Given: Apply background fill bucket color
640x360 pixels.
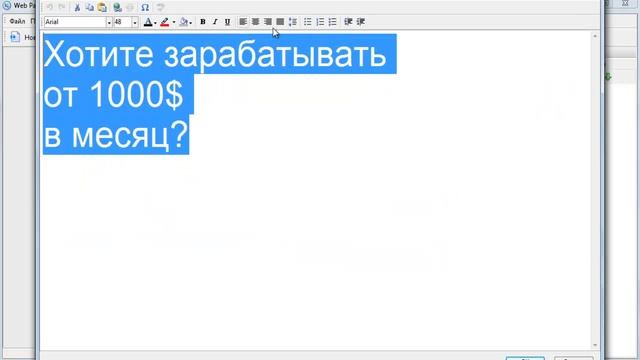Looking at the screenshot, I should 183,22.
